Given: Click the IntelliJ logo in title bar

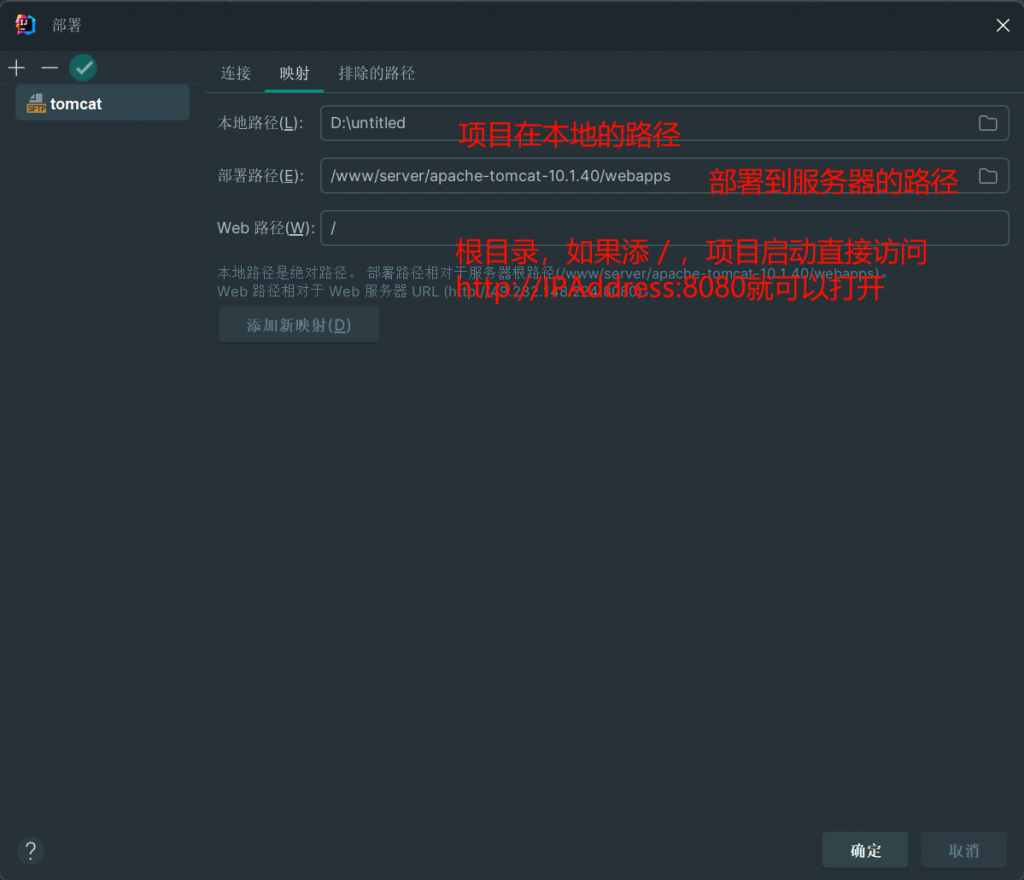Looking at the screenshot, I should (27, 25).
